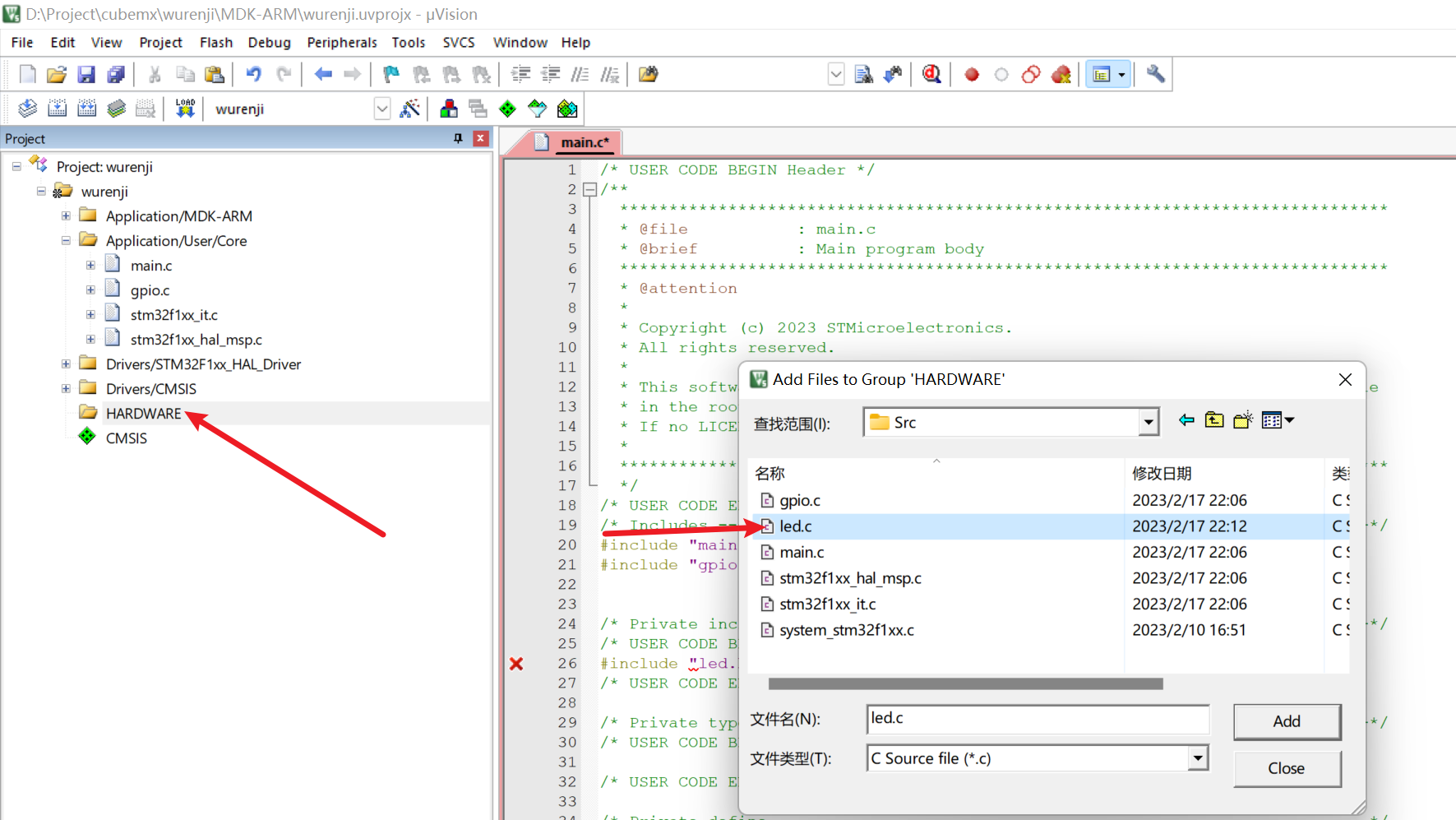
Task: Start the debug session icon
Action: [x=931, y=74]
